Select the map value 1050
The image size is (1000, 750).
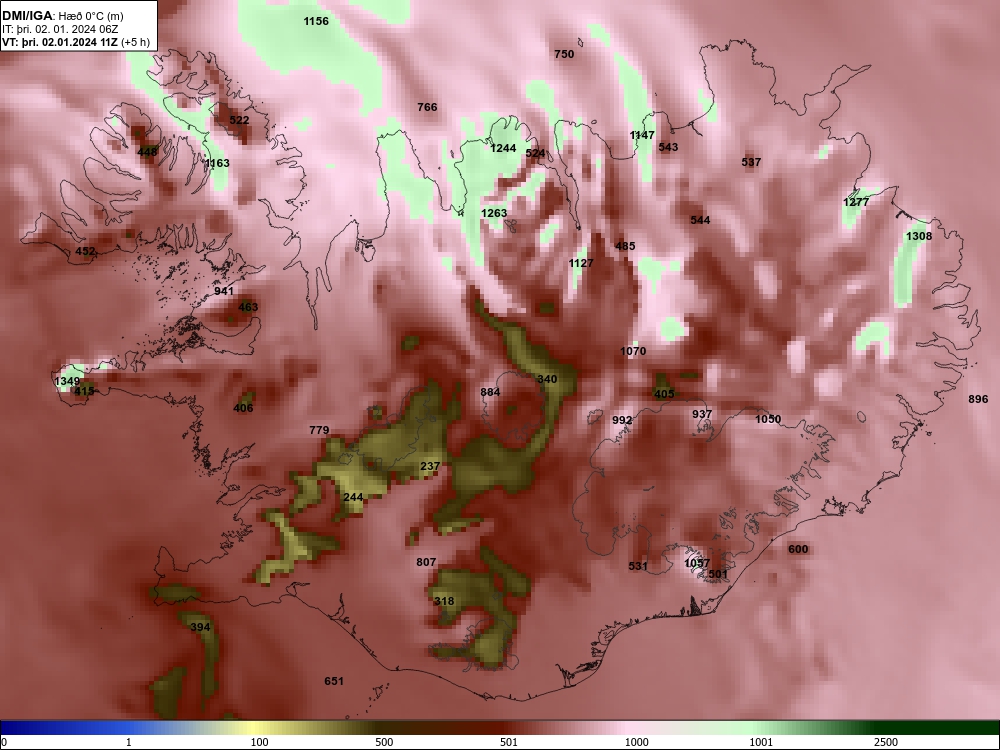coord(768,419)
